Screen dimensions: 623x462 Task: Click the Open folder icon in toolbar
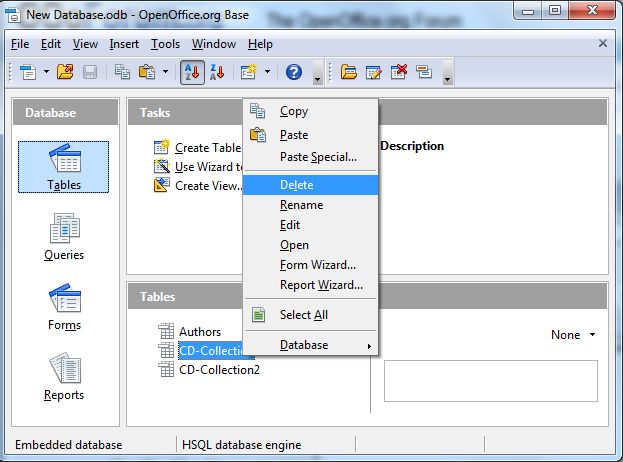click(x=65, y=72)
